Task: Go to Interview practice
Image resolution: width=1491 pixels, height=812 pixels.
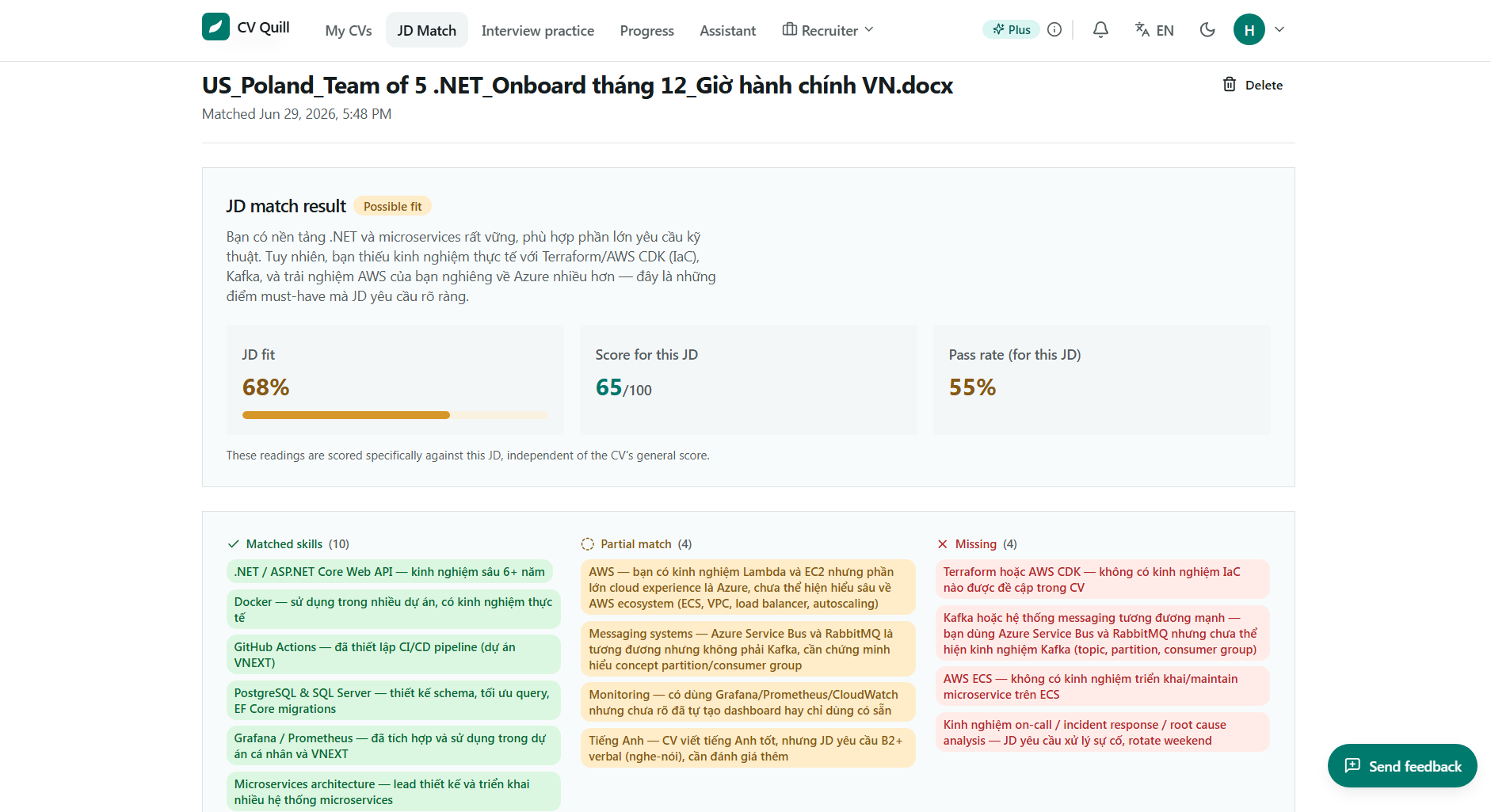Action: click(538, 30)
